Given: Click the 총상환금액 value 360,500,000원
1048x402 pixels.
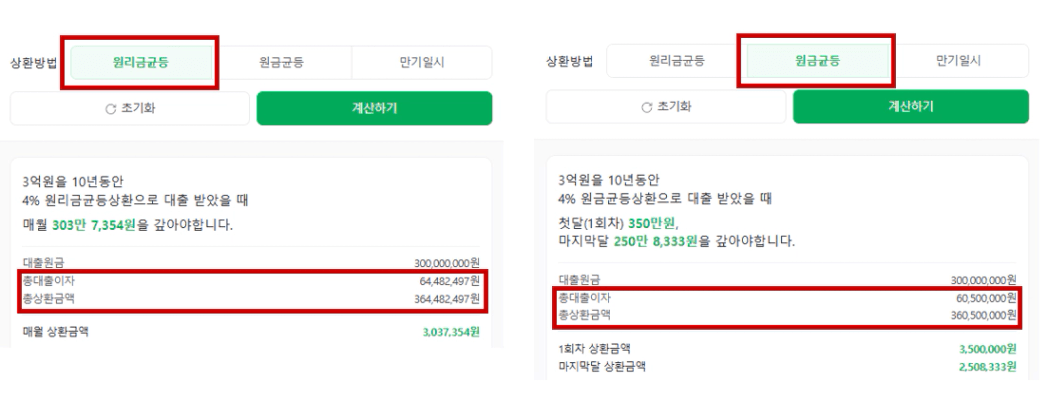Looking at the screenshot, I should point(984,314).
